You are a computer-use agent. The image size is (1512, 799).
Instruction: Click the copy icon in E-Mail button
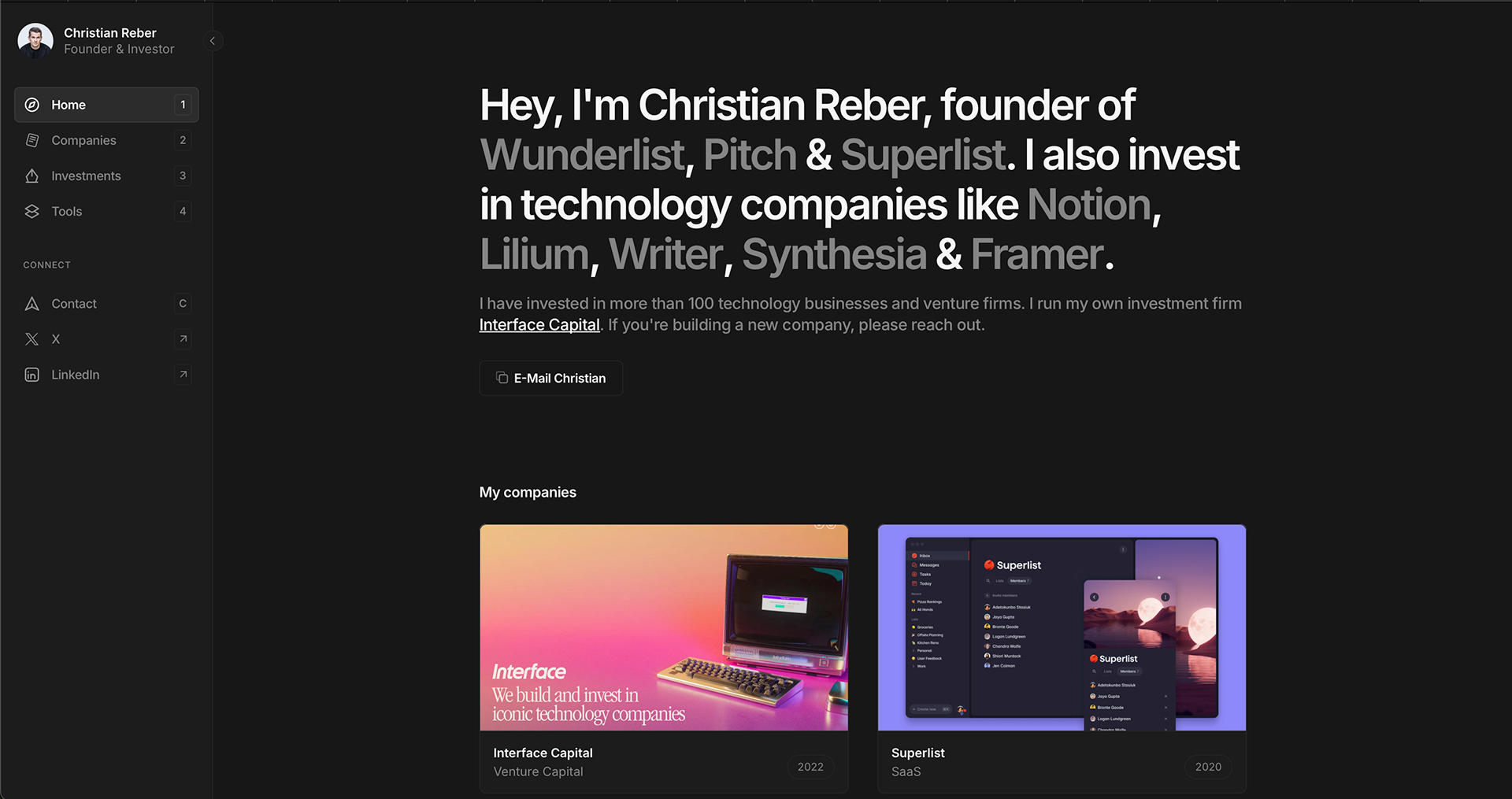pyautogui.click(x=502, y=378)
